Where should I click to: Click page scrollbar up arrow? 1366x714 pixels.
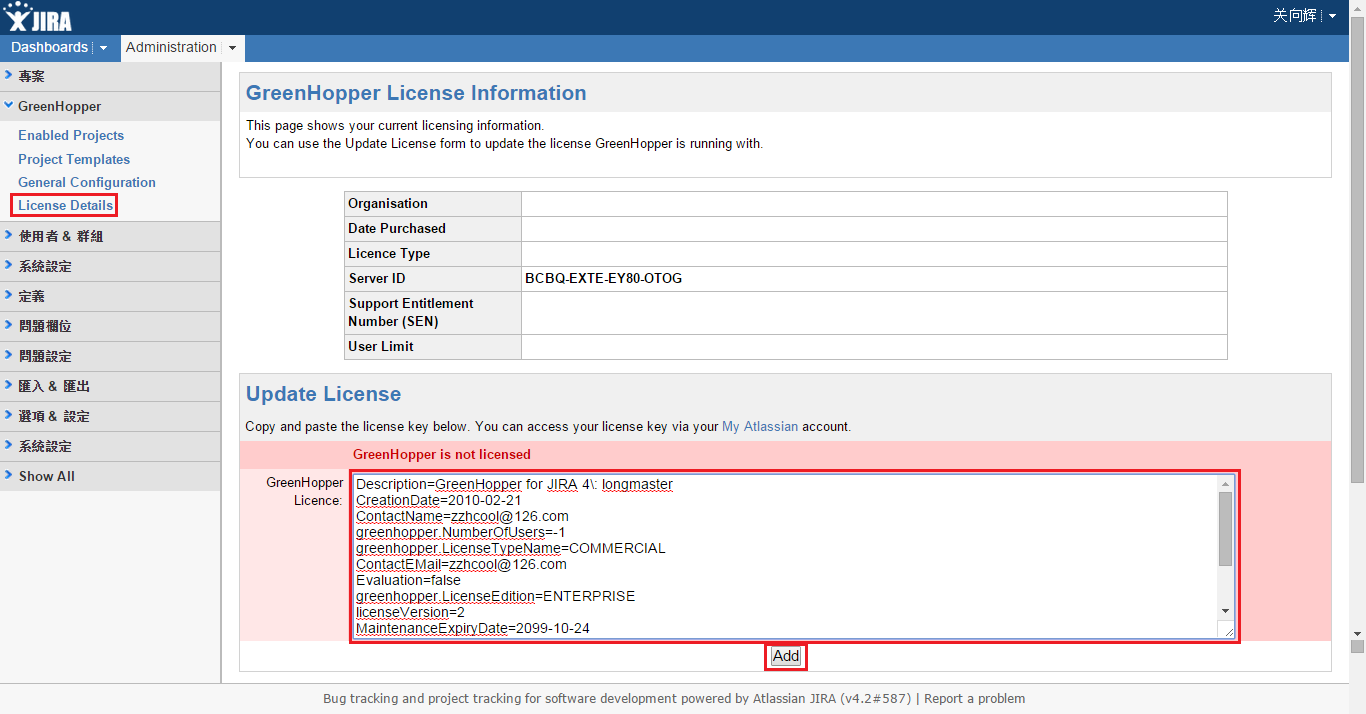point(1358,8)
